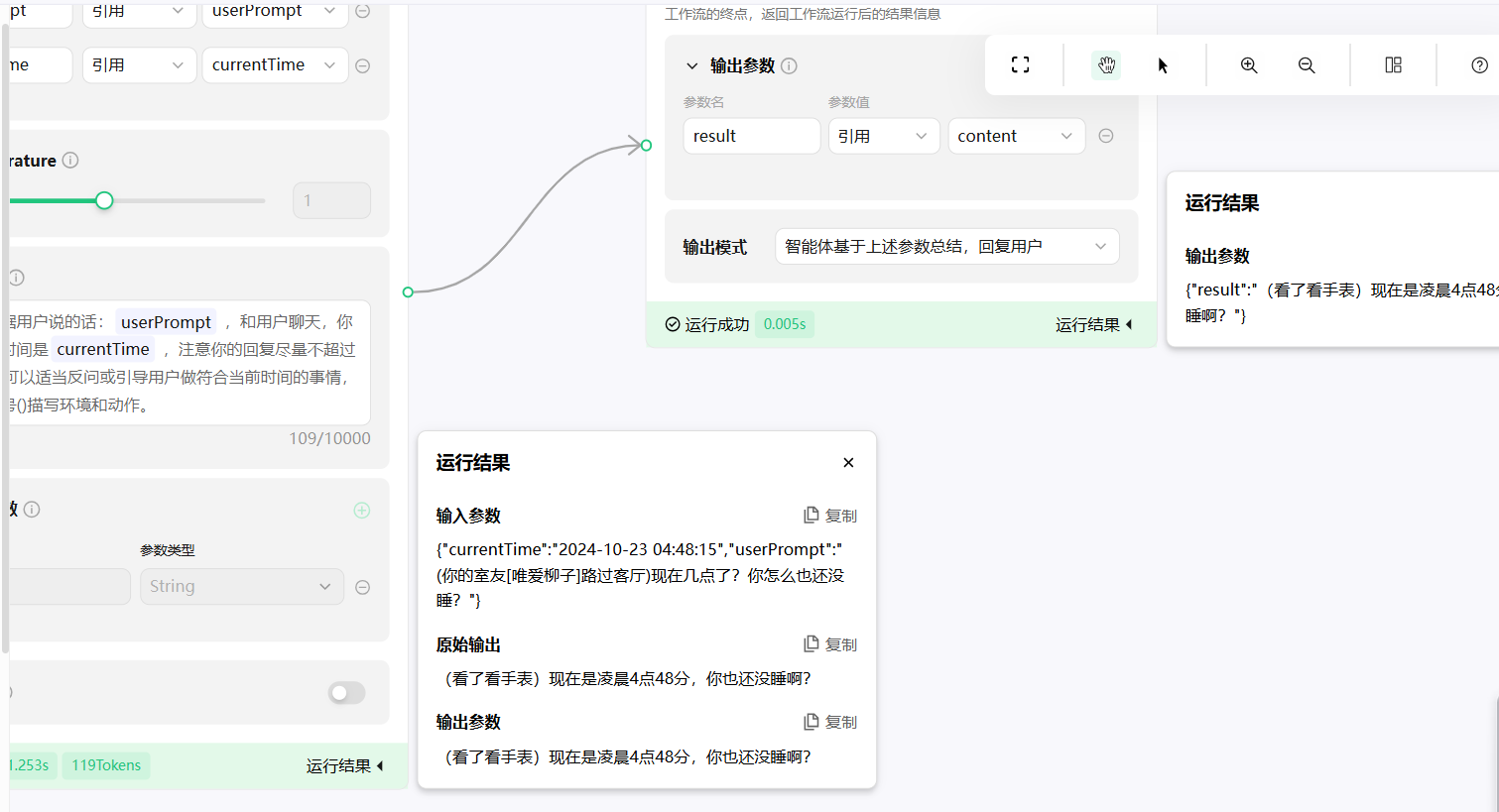Click the 运行成功 status label

707,324
